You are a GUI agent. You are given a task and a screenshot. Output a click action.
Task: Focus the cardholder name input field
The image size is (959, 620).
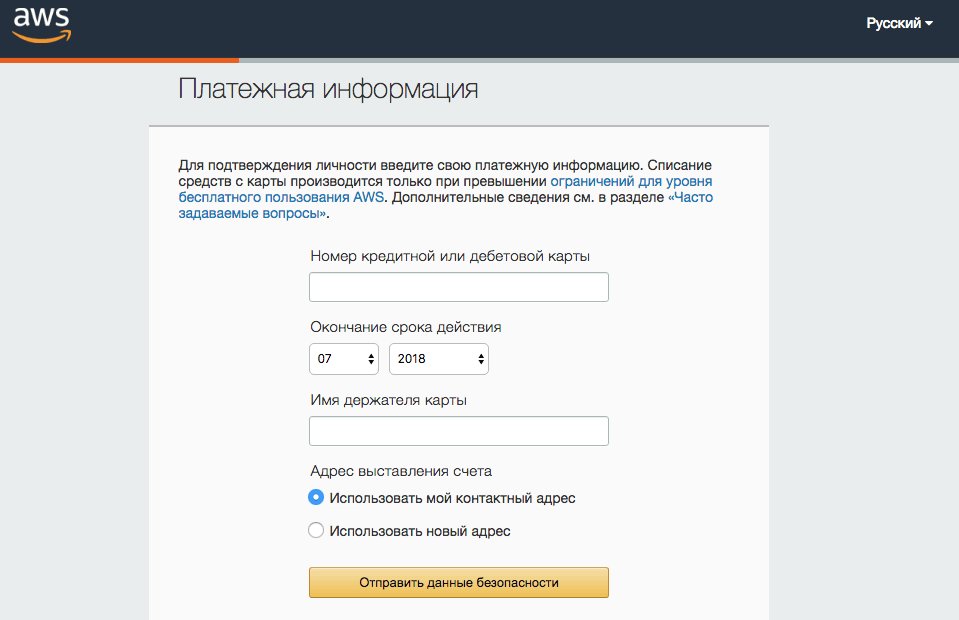[459, 431]
